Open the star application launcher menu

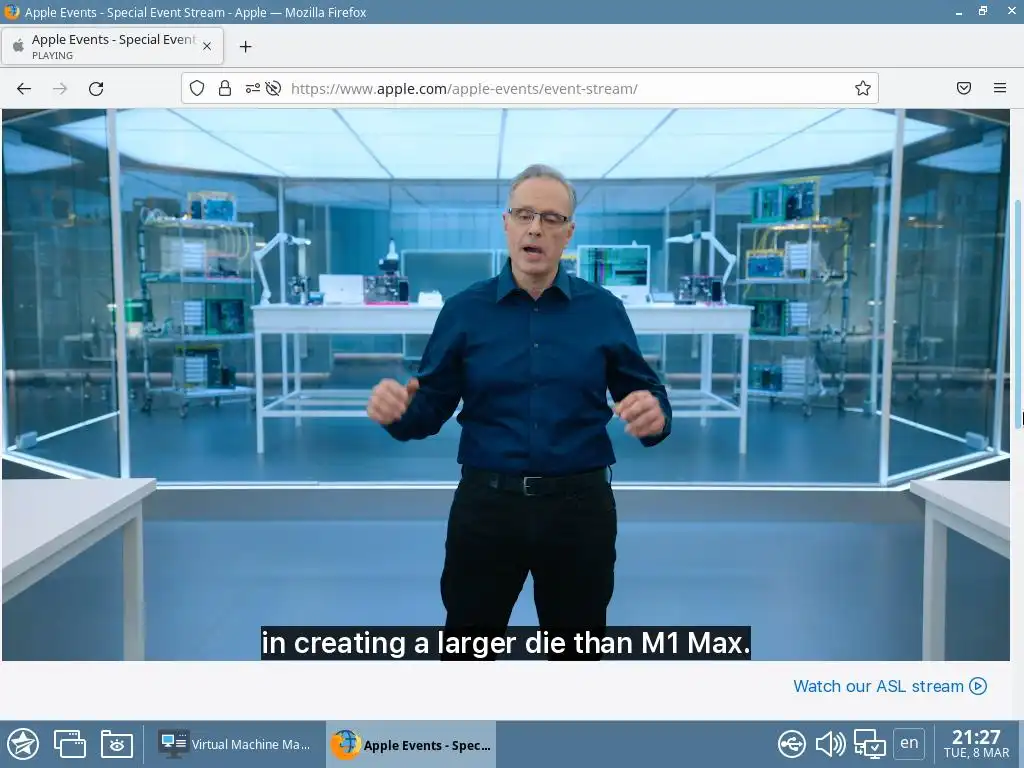[23, 744]
